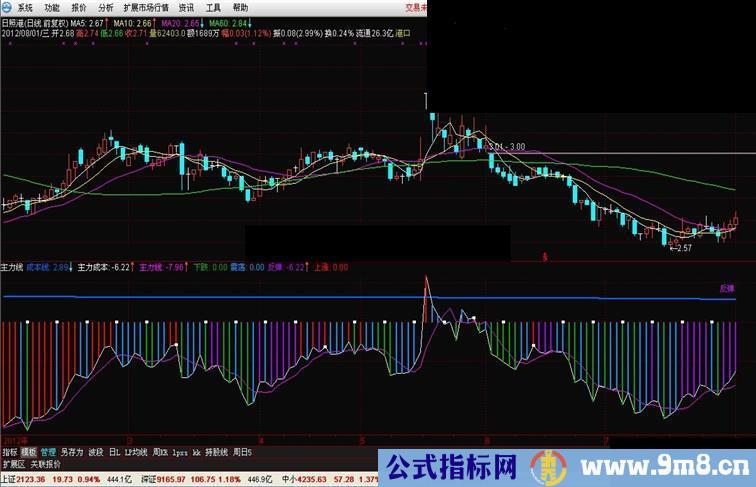
Task: Click the 管理 button in the bottom bar
Action: (x=48, y=452)
